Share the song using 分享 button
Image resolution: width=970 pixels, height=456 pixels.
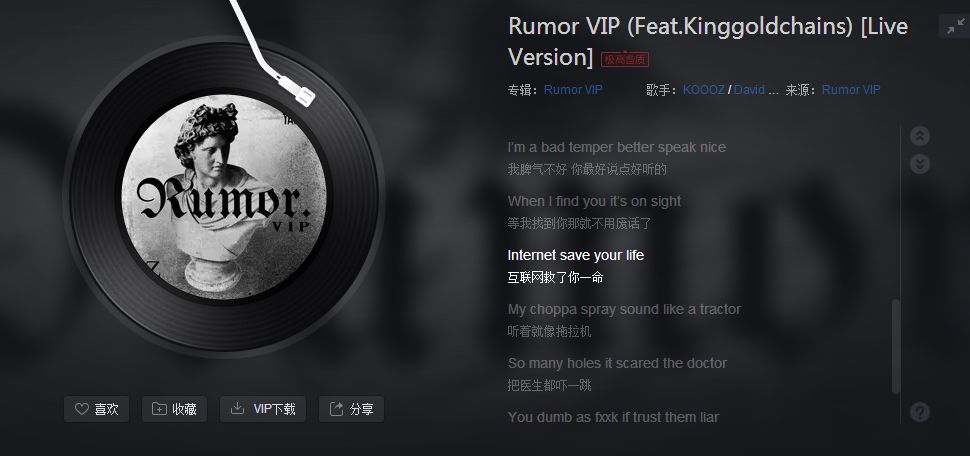click(x=351, y=409)
